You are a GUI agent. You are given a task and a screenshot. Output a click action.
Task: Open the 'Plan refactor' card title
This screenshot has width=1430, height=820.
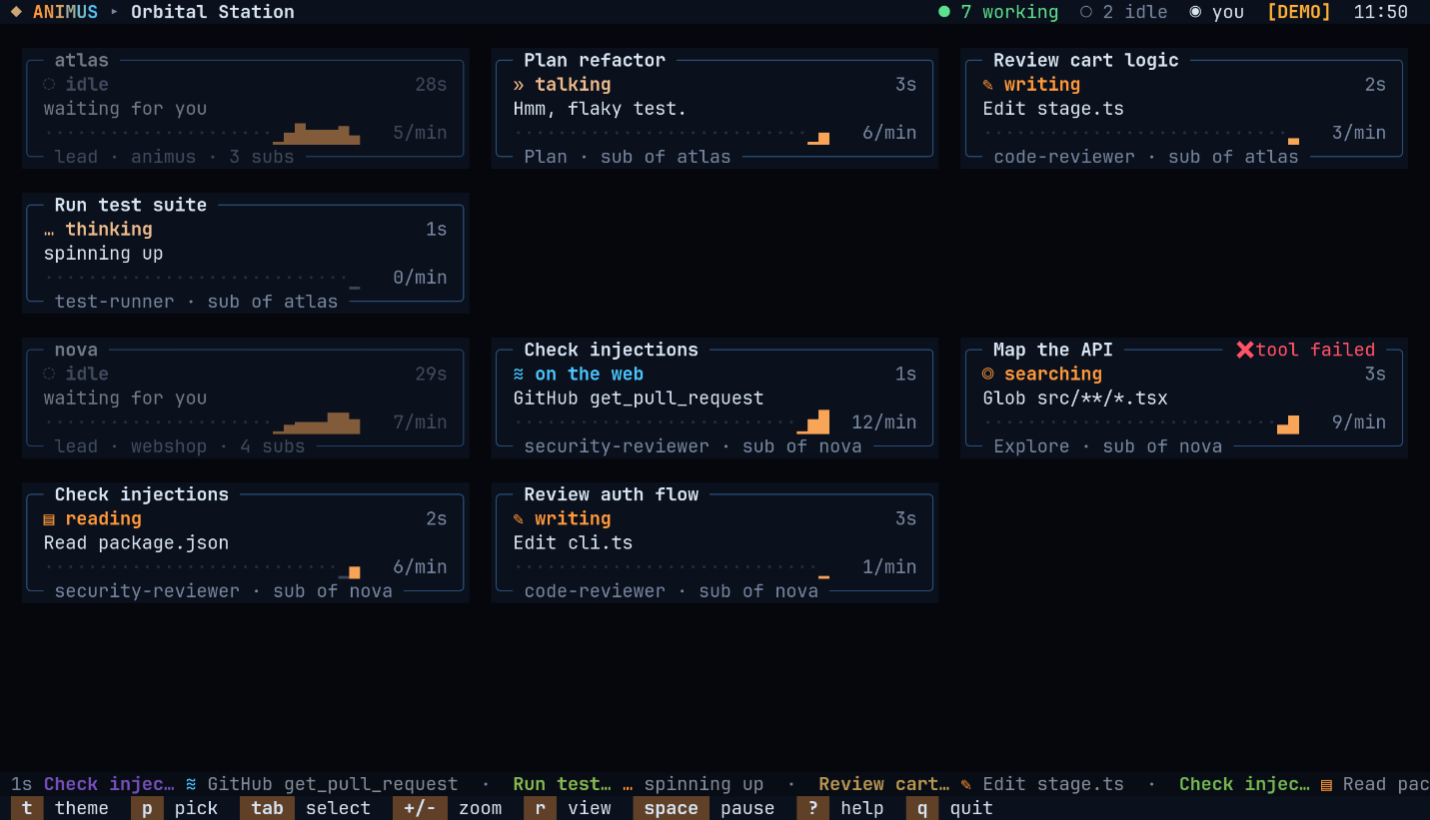click(594, 61)
